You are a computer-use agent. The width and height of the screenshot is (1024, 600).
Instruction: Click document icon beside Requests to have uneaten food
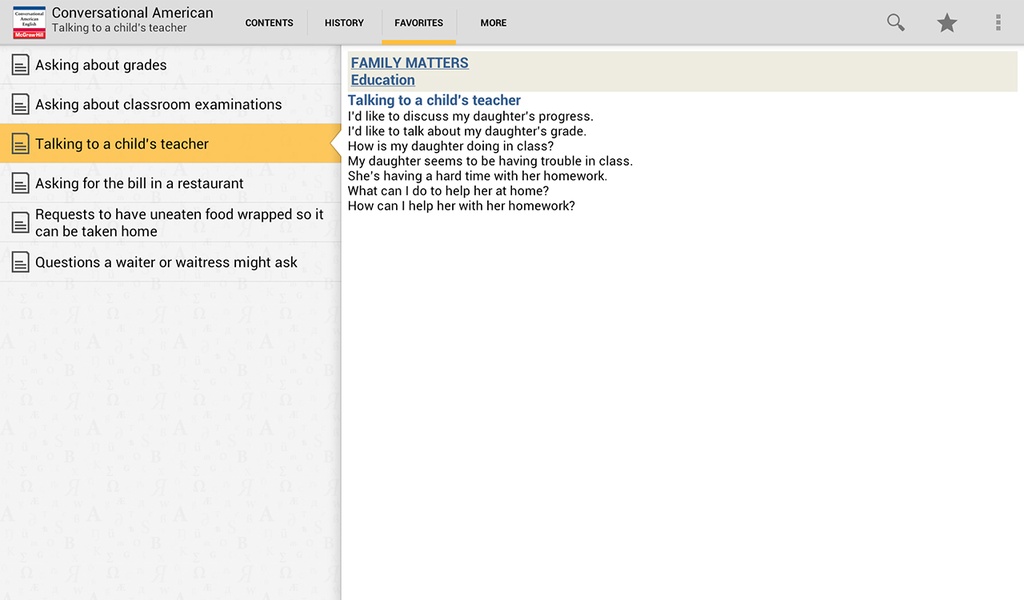[20, 223]
